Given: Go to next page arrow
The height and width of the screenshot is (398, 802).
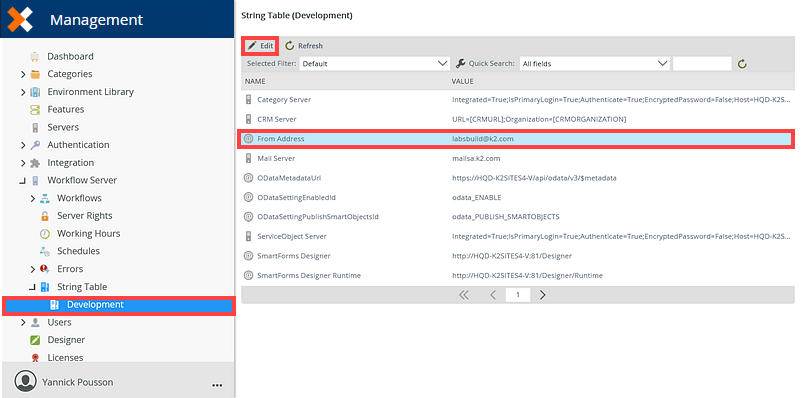Looking at the screenshot, I should [543, 295].
